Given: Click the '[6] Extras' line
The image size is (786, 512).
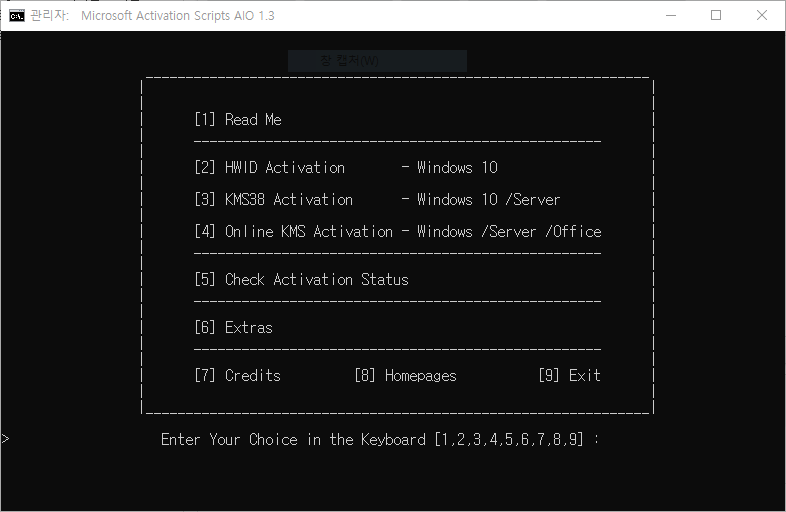Looking at the screenshot, I should (234, 327).
